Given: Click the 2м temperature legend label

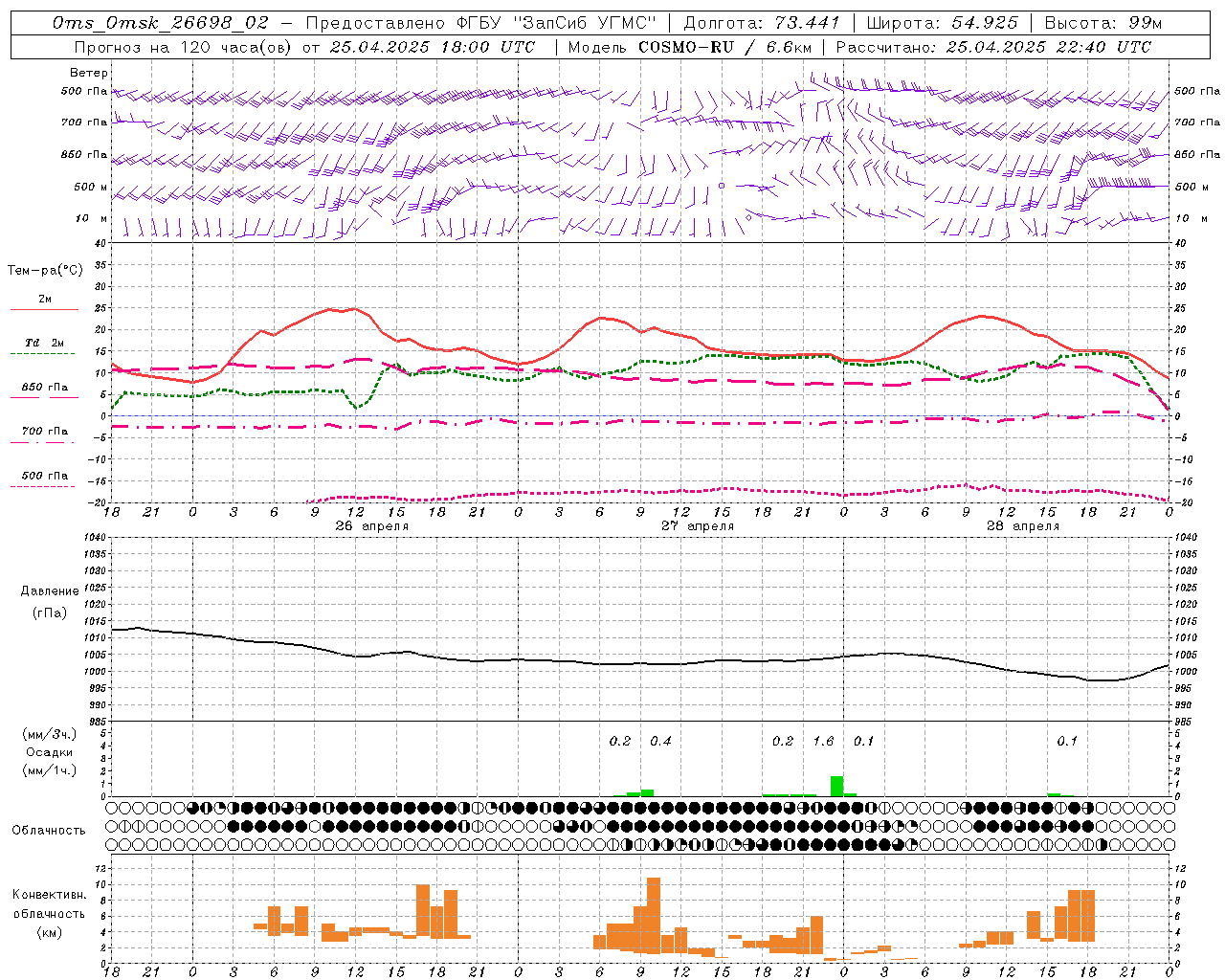Looking at the screenshot, I should point(45,300).
